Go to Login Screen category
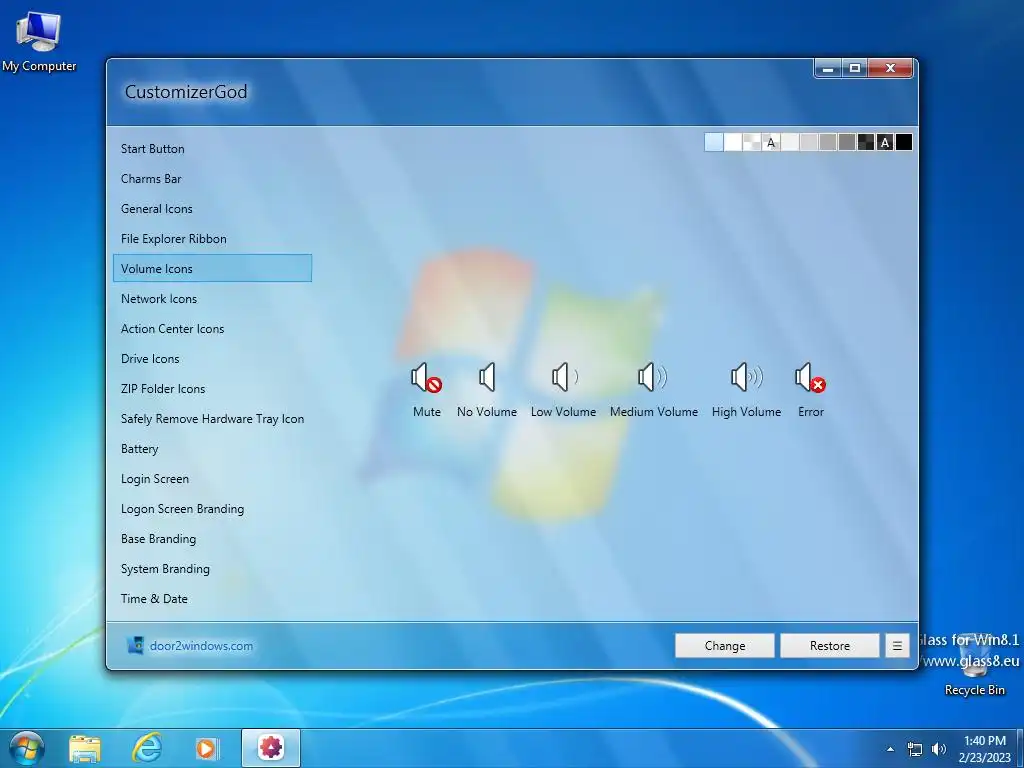 click(212, 479)
